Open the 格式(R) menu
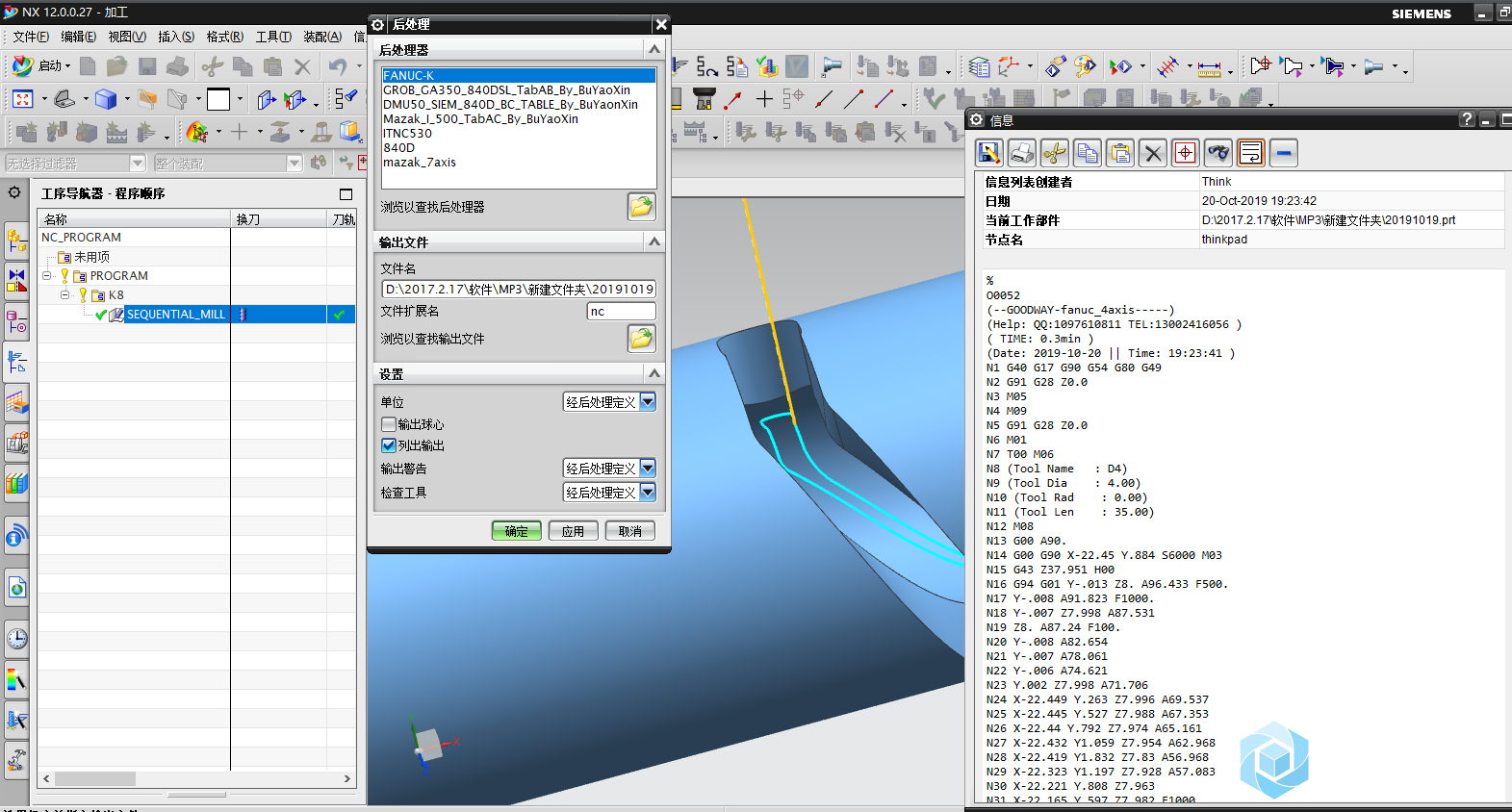The height and width of the screenshot is (812, 1512). [x=225, y=37]
